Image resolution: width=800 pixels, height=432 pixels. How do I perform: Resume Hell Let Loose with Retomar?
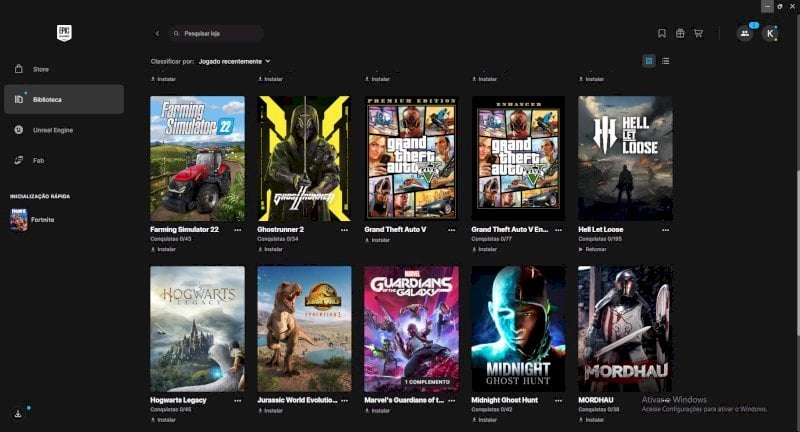[592, 249]
